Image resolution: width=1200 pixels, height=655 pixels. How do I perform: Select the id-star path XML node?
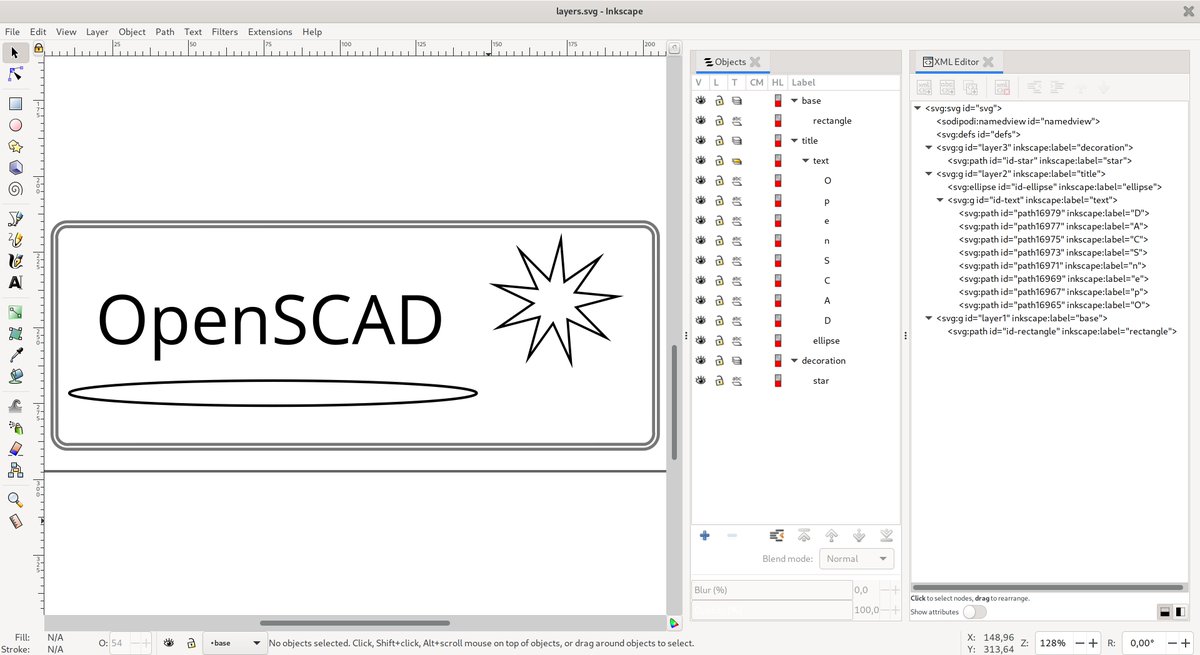[x=1039, y=160]
